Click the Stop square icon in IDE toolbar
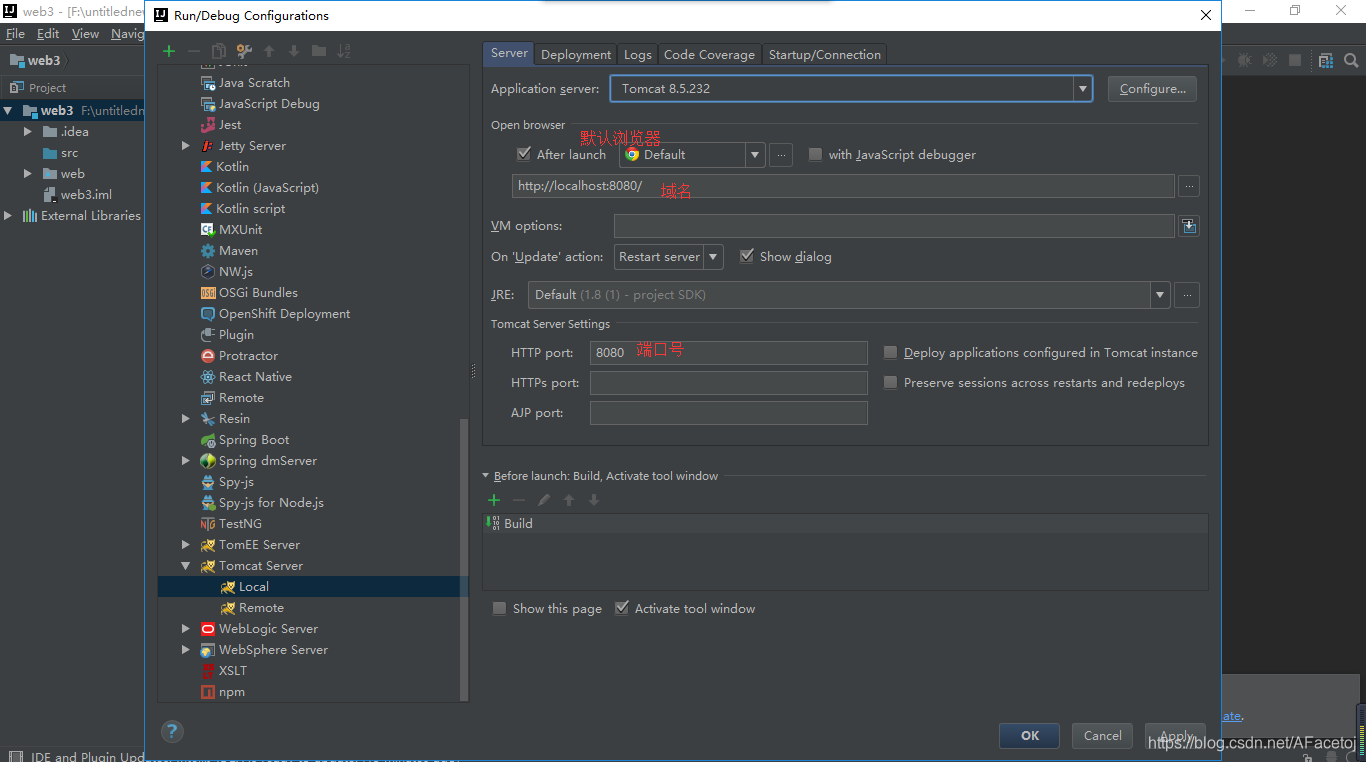 [x=1295, y=61]
